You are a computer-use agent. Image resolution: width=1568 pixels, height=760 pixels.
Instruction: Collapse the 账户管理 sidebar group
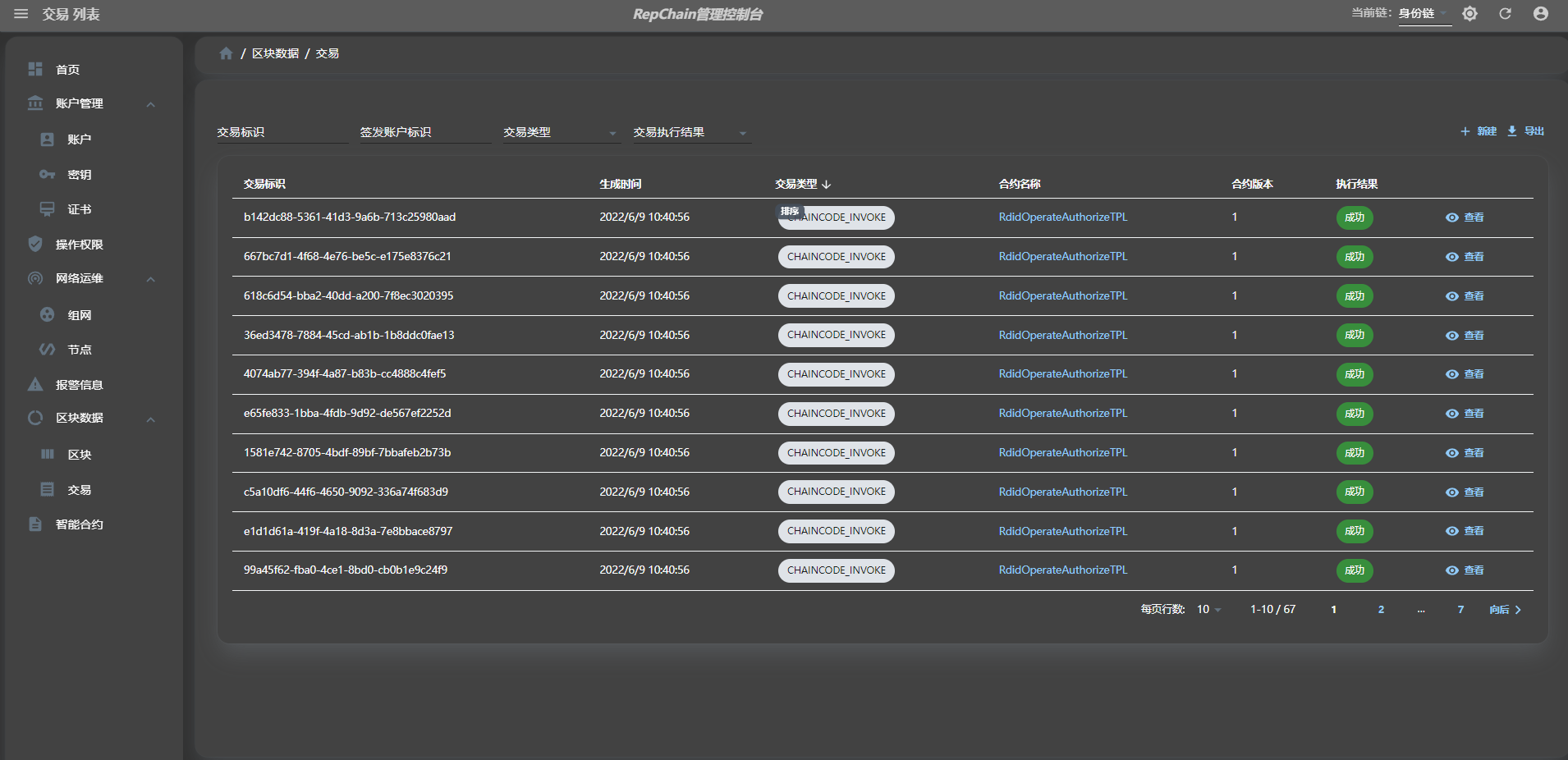[151, 104]
